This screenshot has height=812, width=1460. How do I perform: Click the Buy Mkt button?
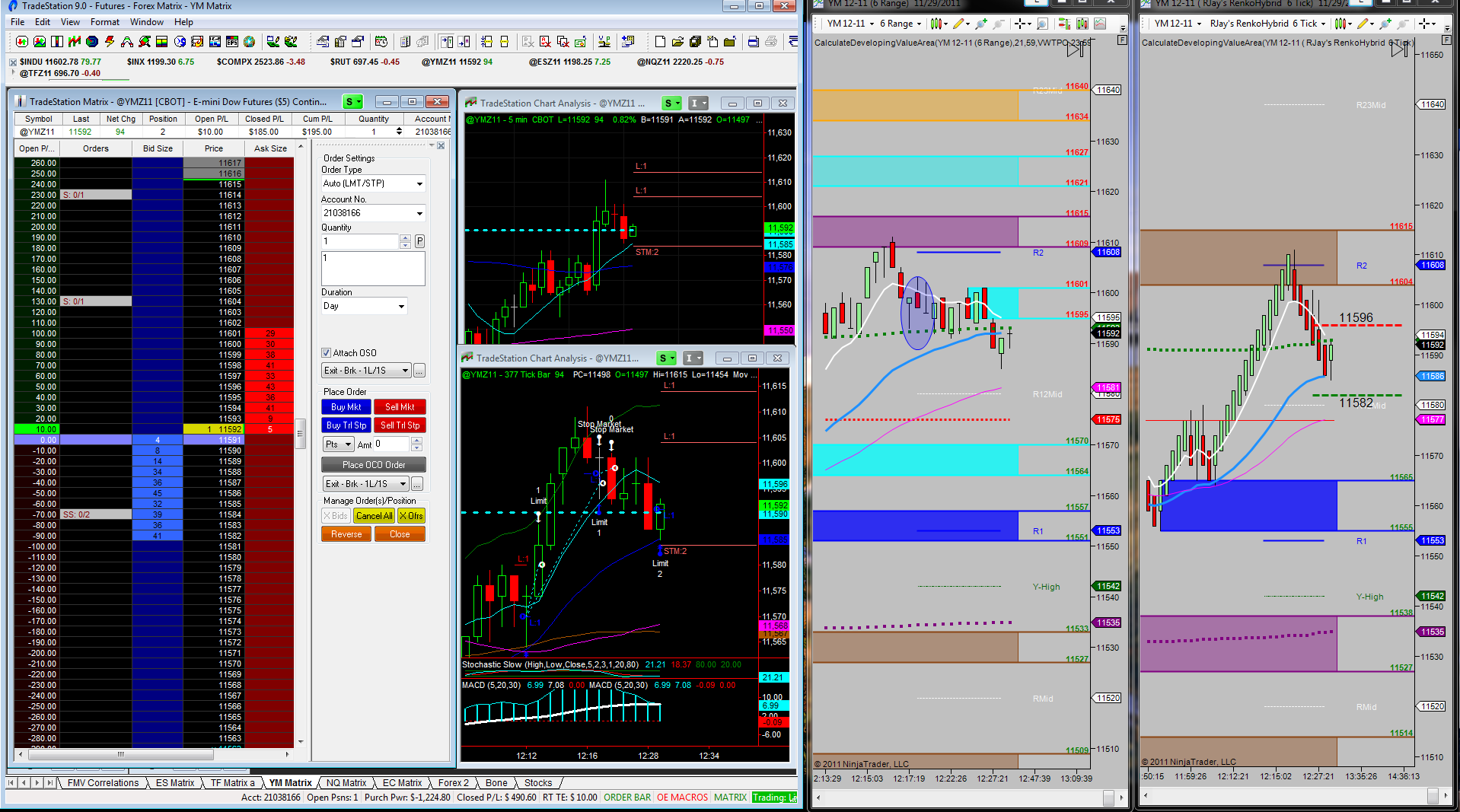(x=346, y=407)
